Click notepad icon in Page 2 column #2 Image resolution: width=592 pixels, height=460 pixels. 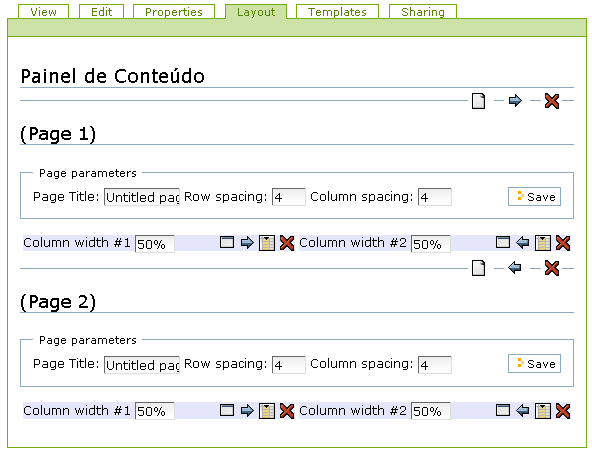[x=543, y=411]
